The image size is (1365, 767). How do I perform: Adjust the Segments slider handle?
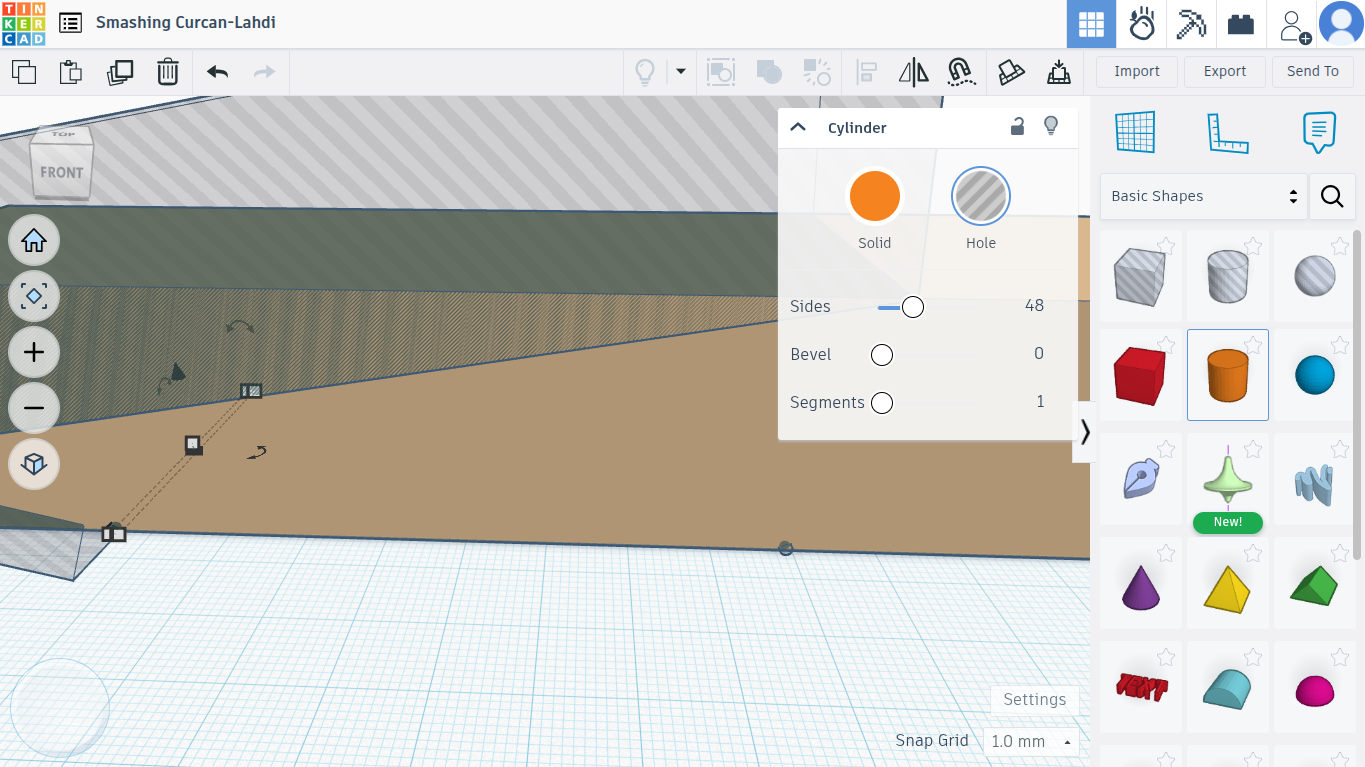pos(882,403)
